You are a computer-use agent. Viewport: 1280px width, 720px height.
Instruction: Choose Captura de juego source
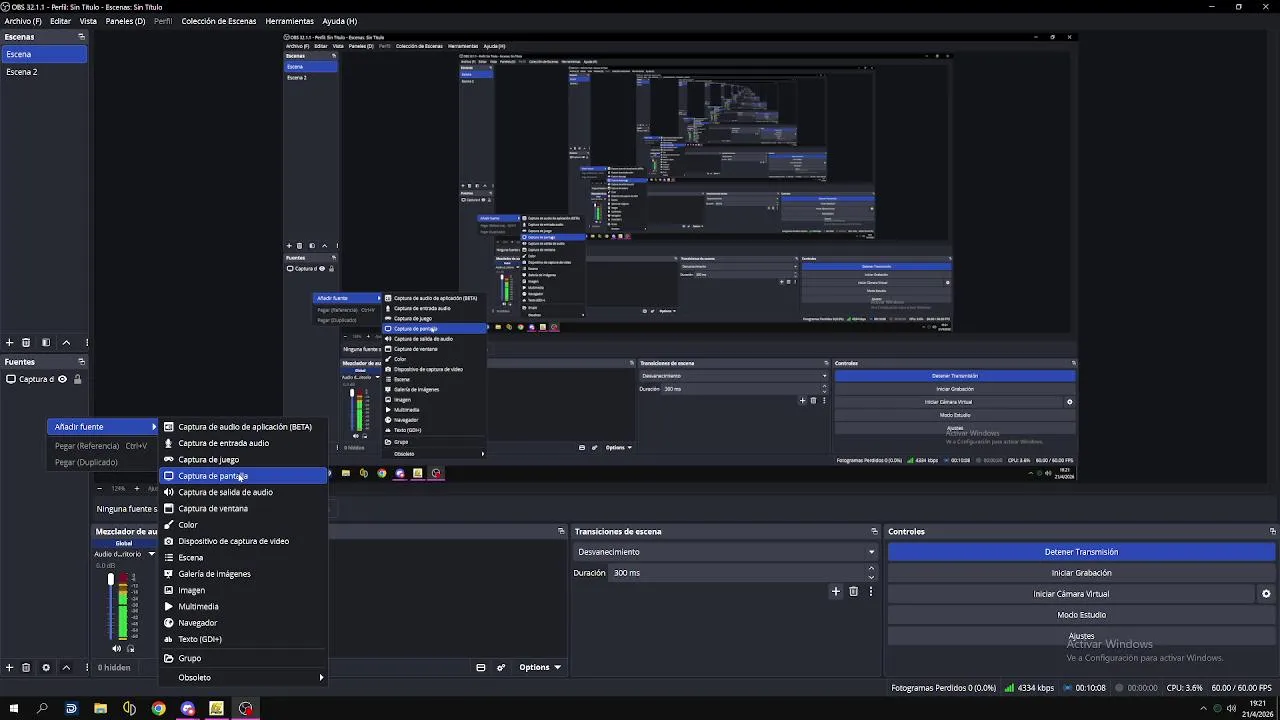244,459
